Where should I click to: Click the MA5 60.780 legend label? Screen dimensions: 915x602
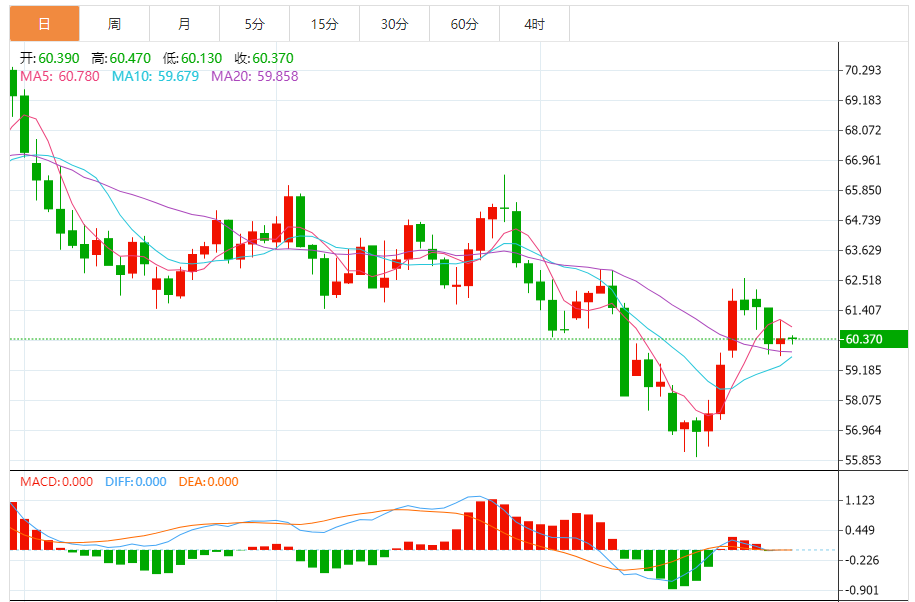pos(60,76)
